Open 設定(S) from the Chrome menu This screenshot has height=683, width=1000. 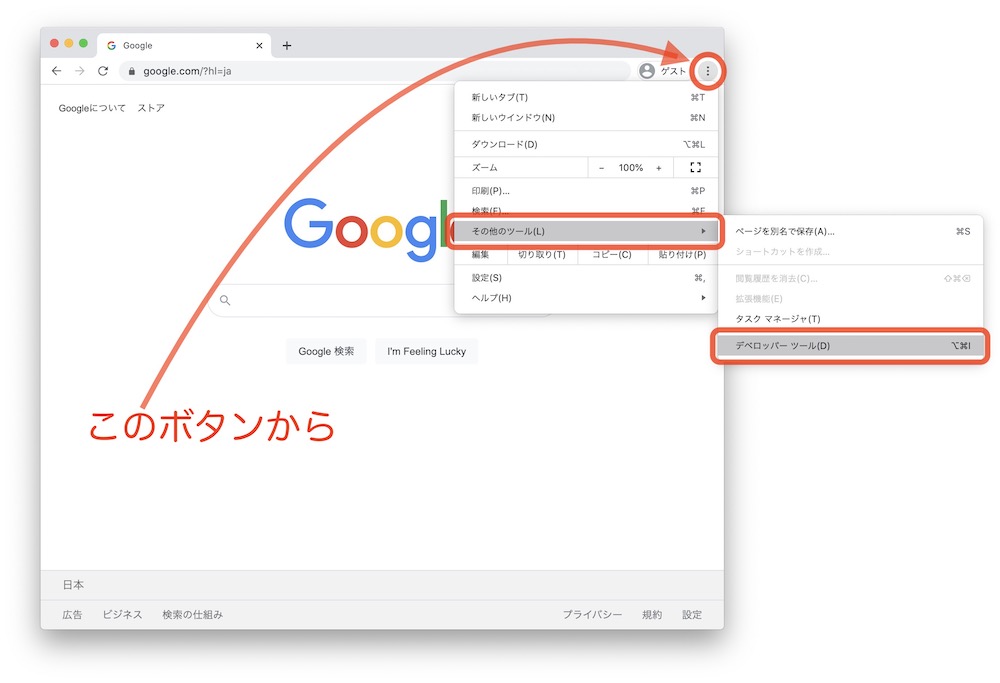[x=586, y=277]
